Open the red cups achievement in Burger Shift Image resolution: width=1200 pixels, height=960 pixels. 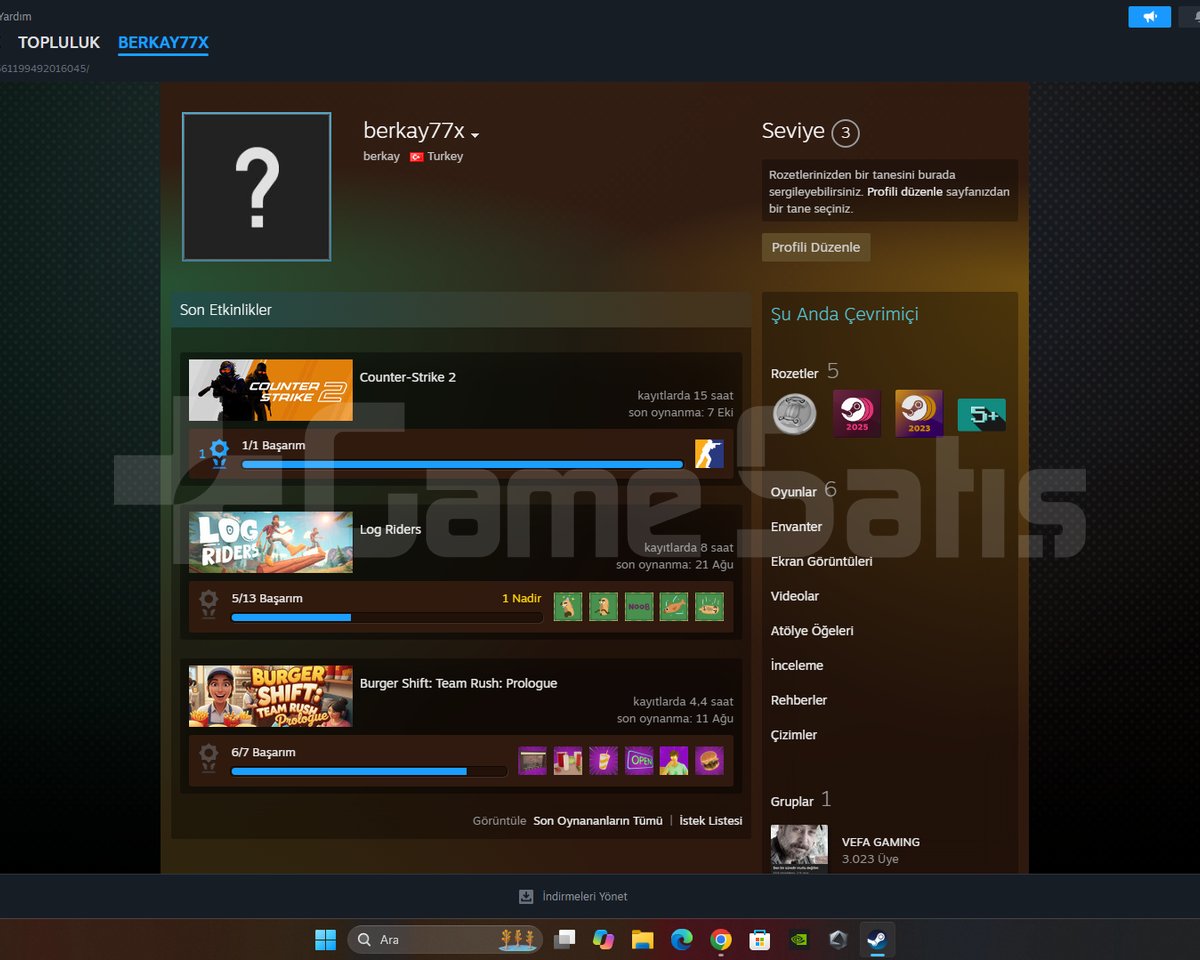click(x=568, y=760)
